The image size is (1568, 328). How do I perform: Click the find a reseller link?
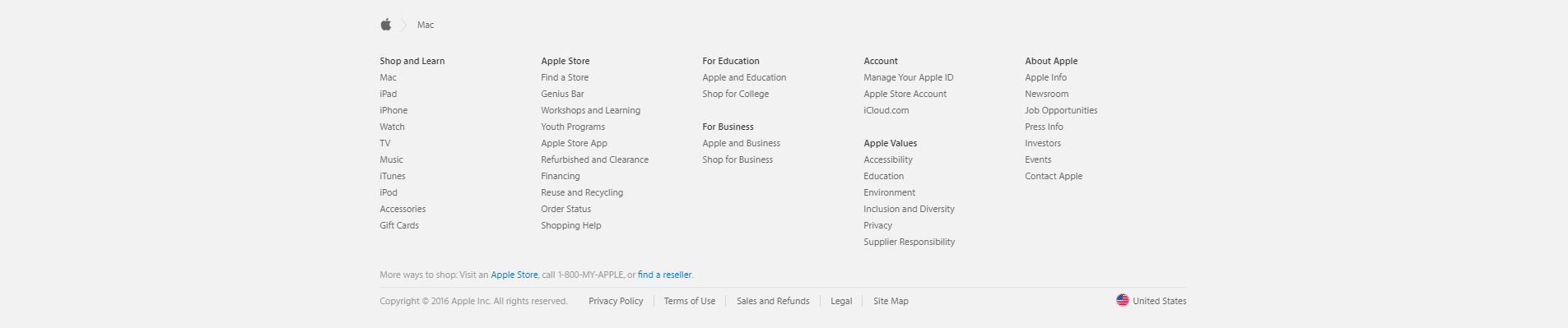[664, 275]
